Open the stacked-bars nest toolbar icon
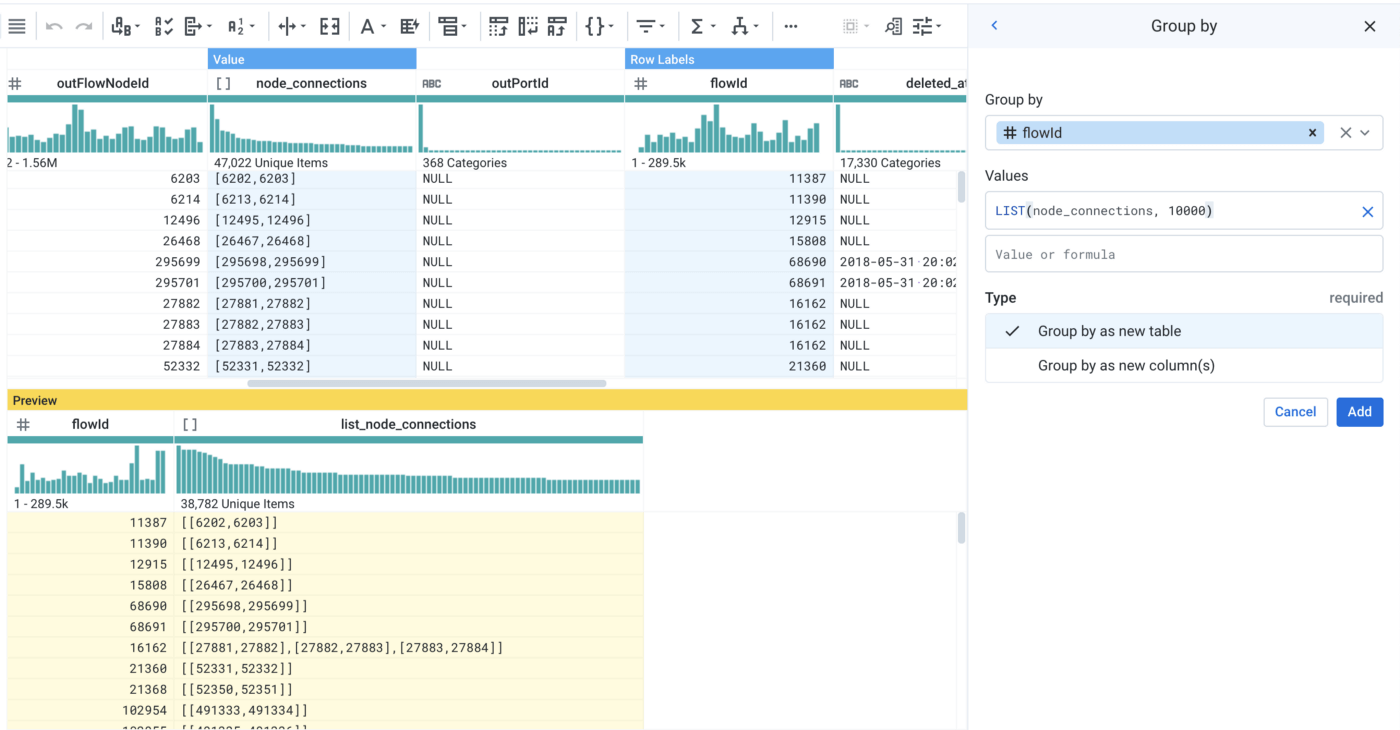The image size is (1400, 730). click(x=452, y=27)
